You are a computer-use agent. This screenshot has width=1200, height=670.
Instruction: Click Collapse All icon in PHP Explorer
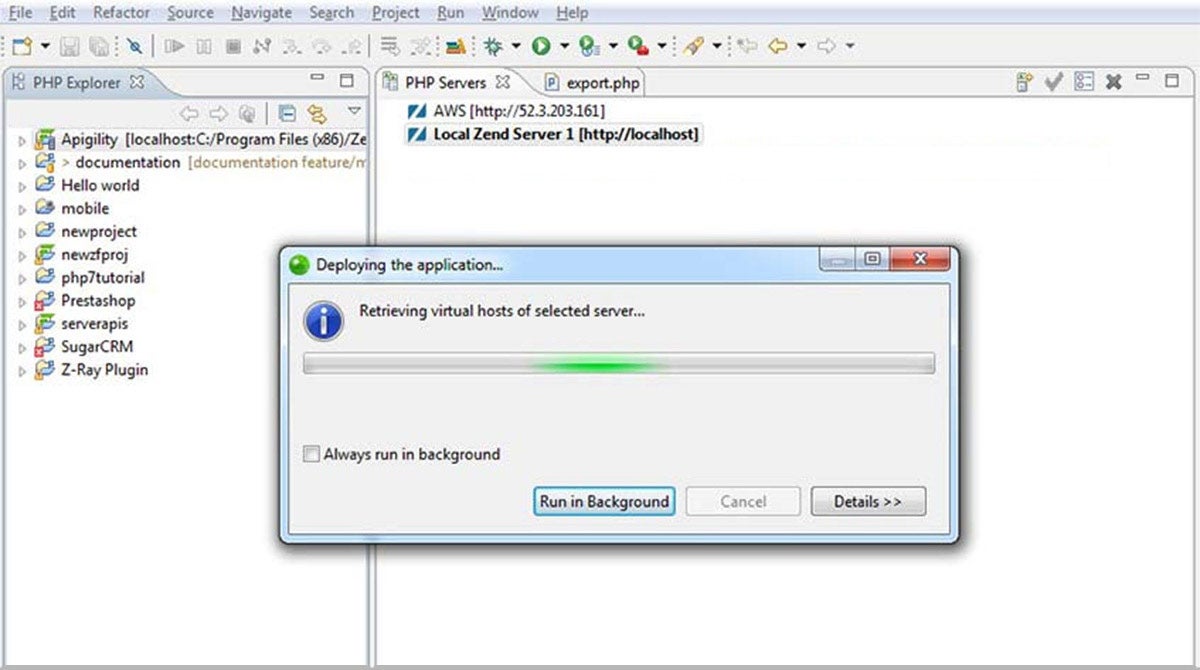pos(287,112)
